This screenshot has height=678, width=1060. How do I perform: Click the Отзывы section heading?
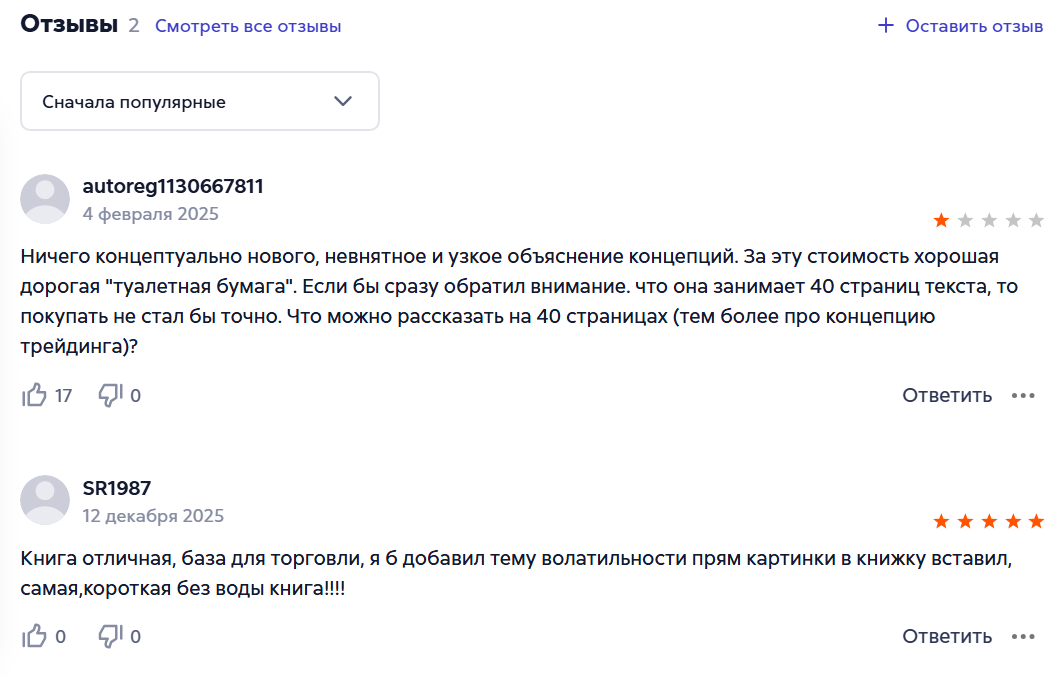[x=69, y=24]
